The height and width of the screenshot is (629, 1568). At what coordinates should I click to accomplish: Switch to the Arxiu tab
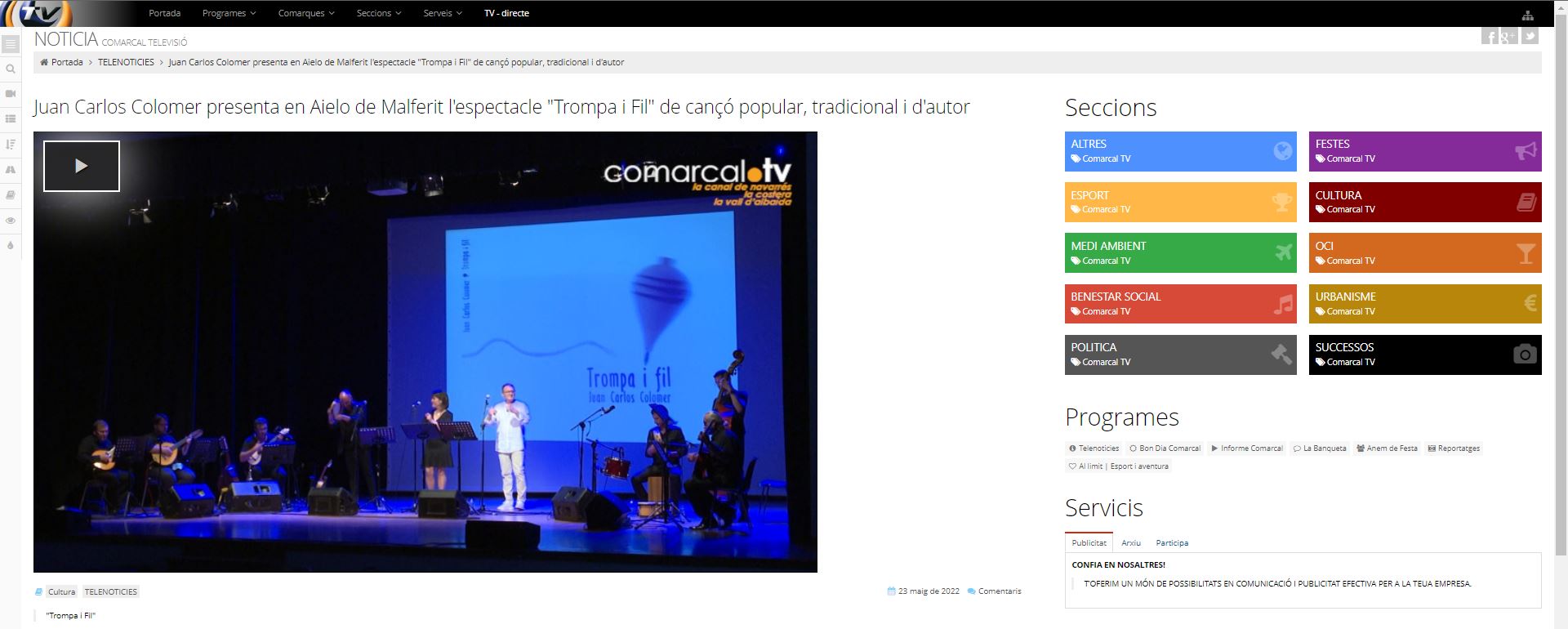point(1131,543)
